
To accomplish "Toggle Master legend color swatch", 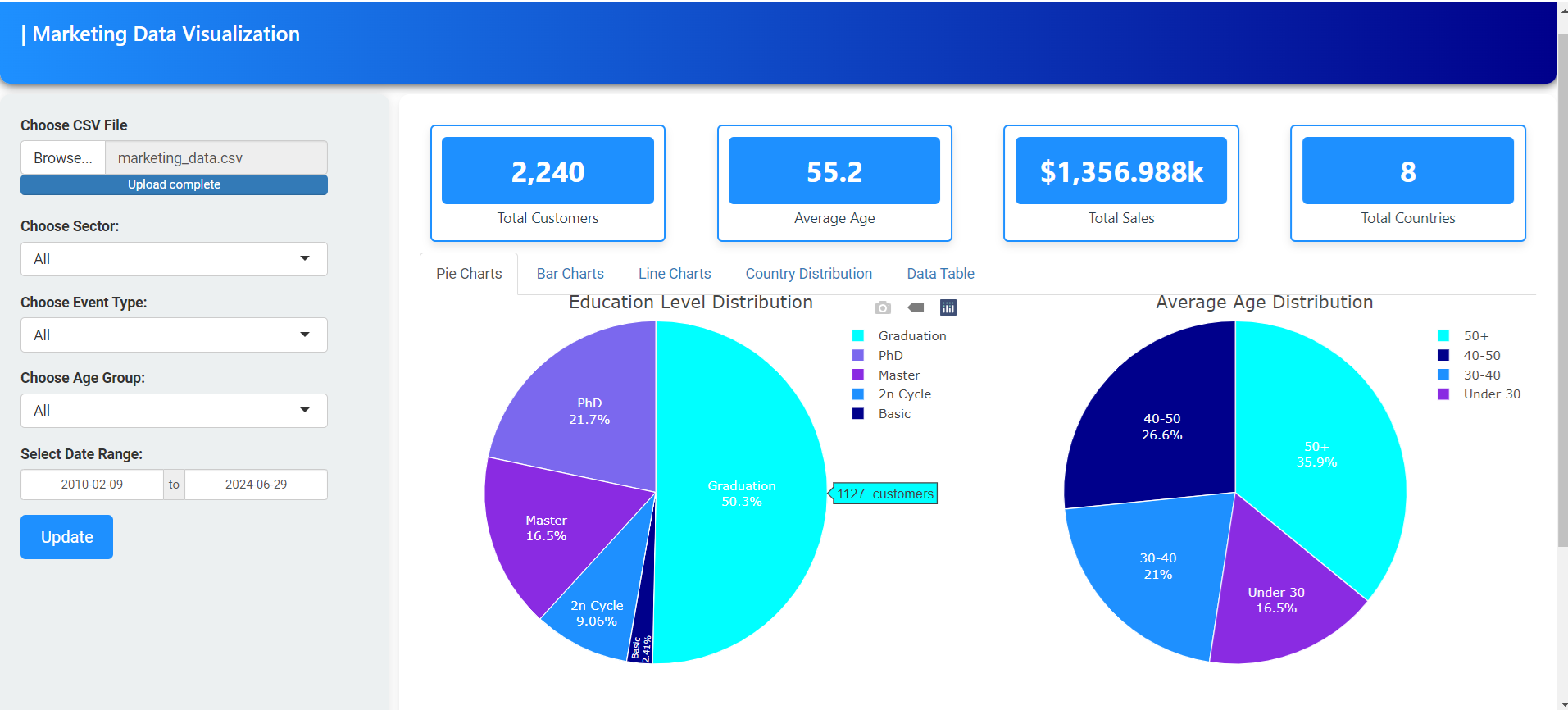I will point(858,375).
